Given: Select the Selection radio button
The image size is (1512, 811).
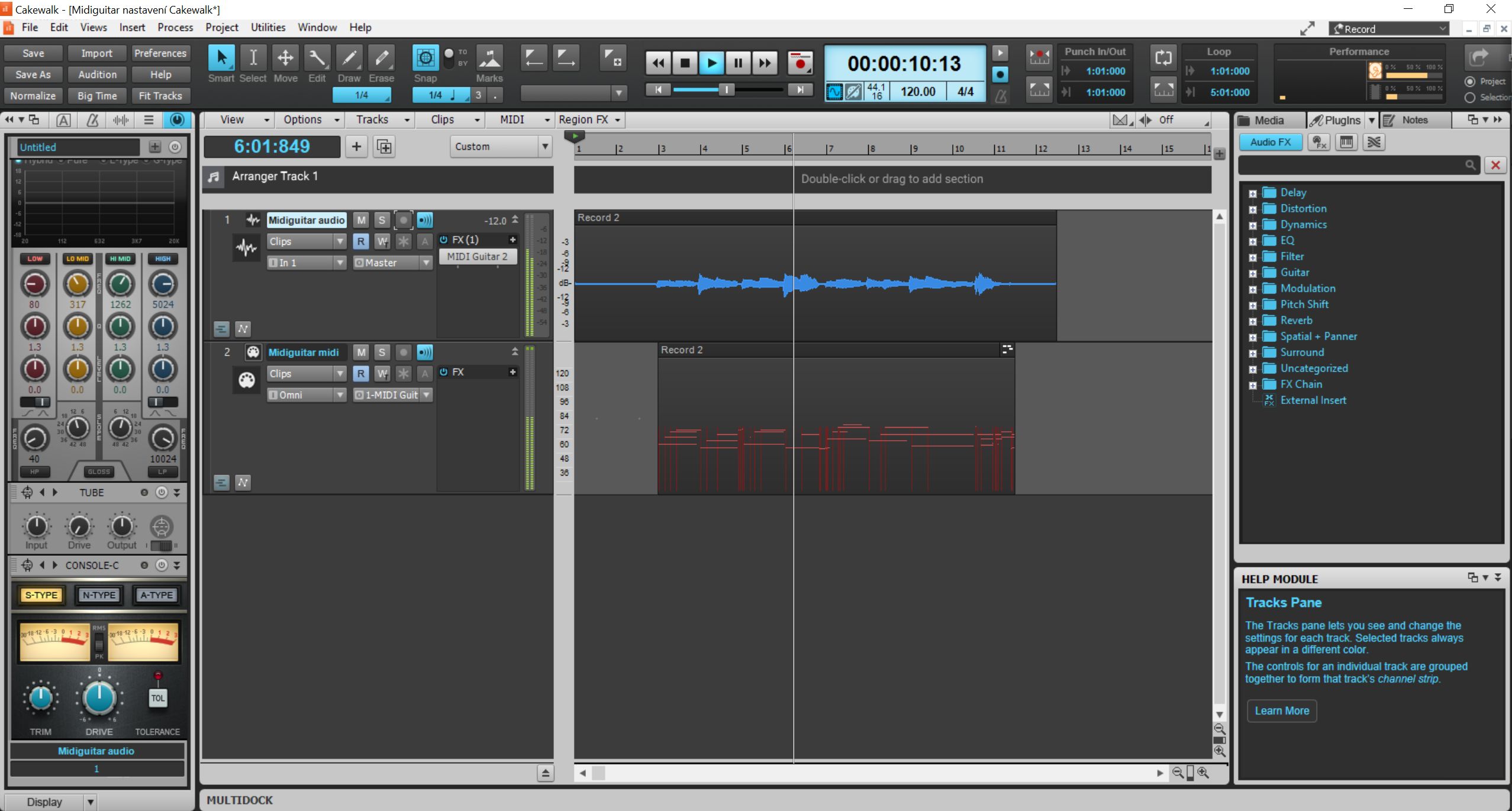Looking at the screenshot, I should click(1469, 98).
